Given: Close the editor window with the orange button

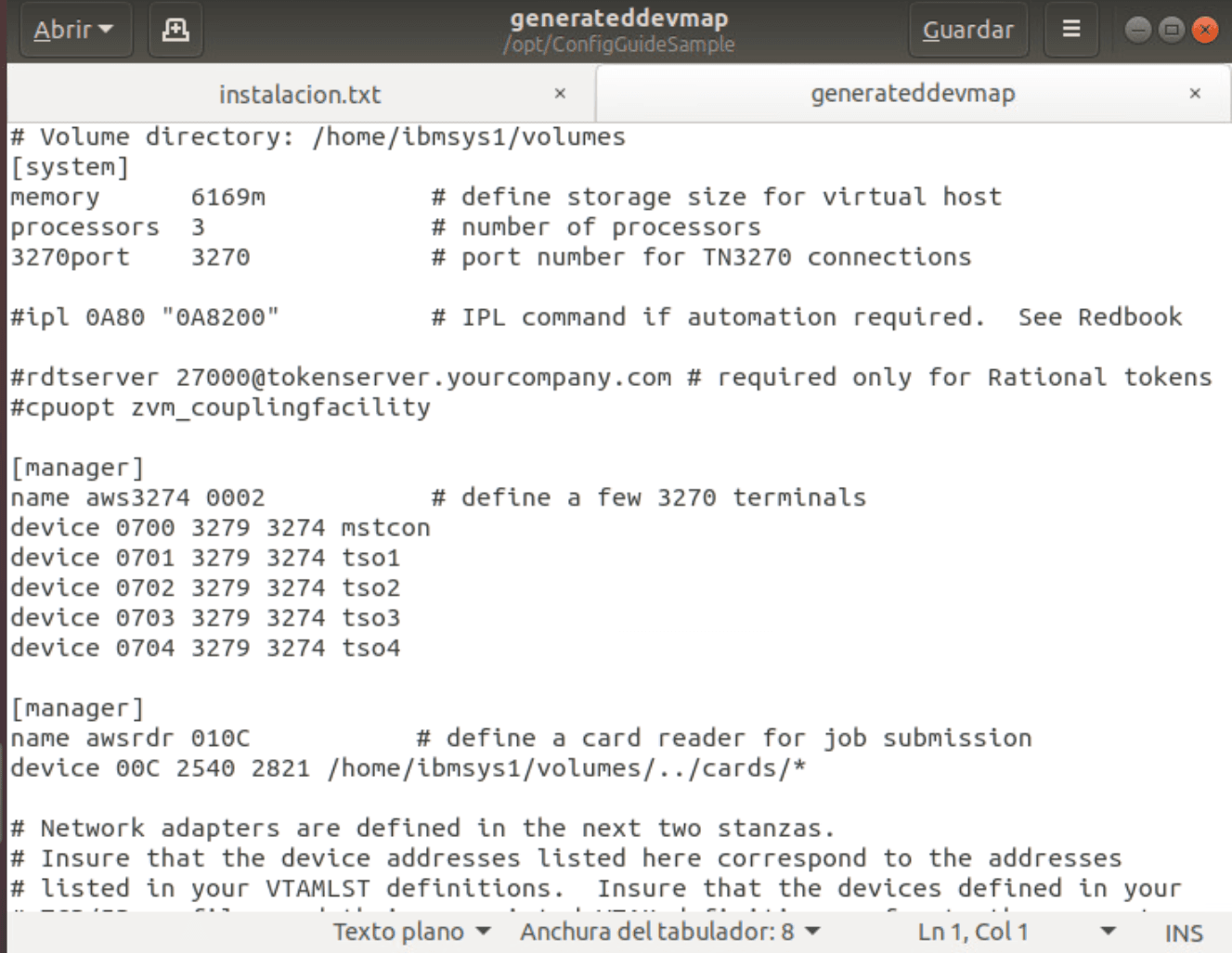Looking at the screenshot, I should 1205,30.
